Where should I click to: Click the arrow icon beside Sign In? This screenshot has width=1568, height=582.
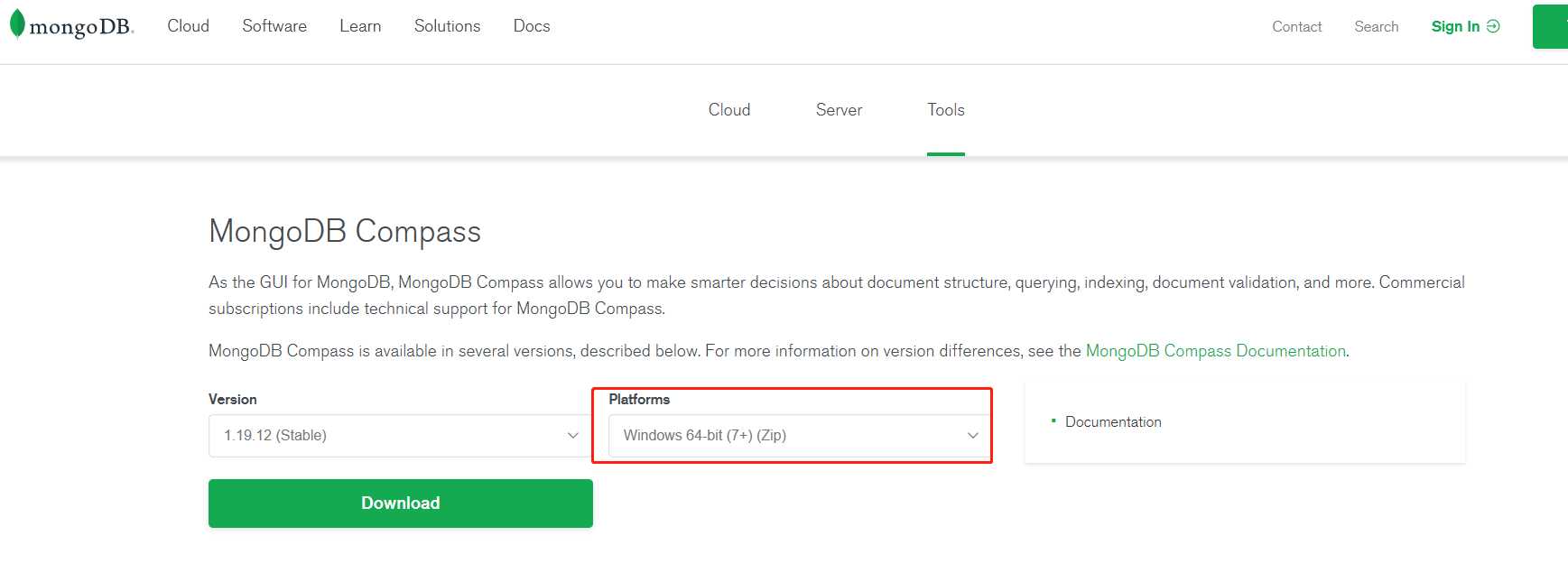point(1493,26)
